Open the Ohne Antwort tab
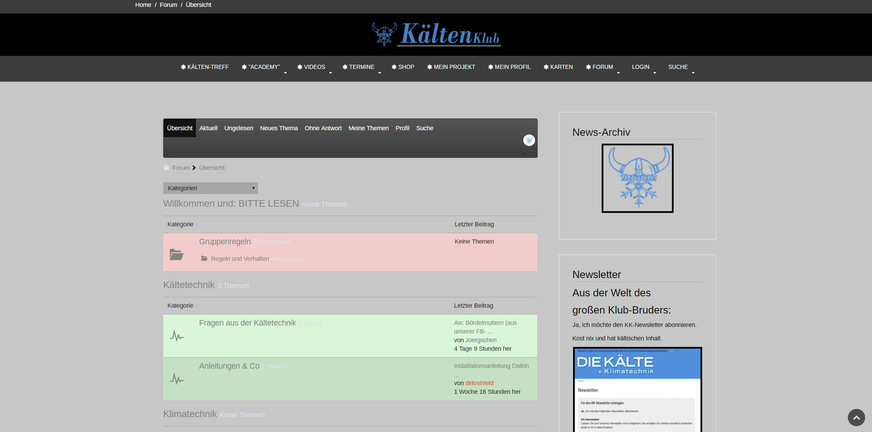The image size is (872, 432). (x=323, y=128)
